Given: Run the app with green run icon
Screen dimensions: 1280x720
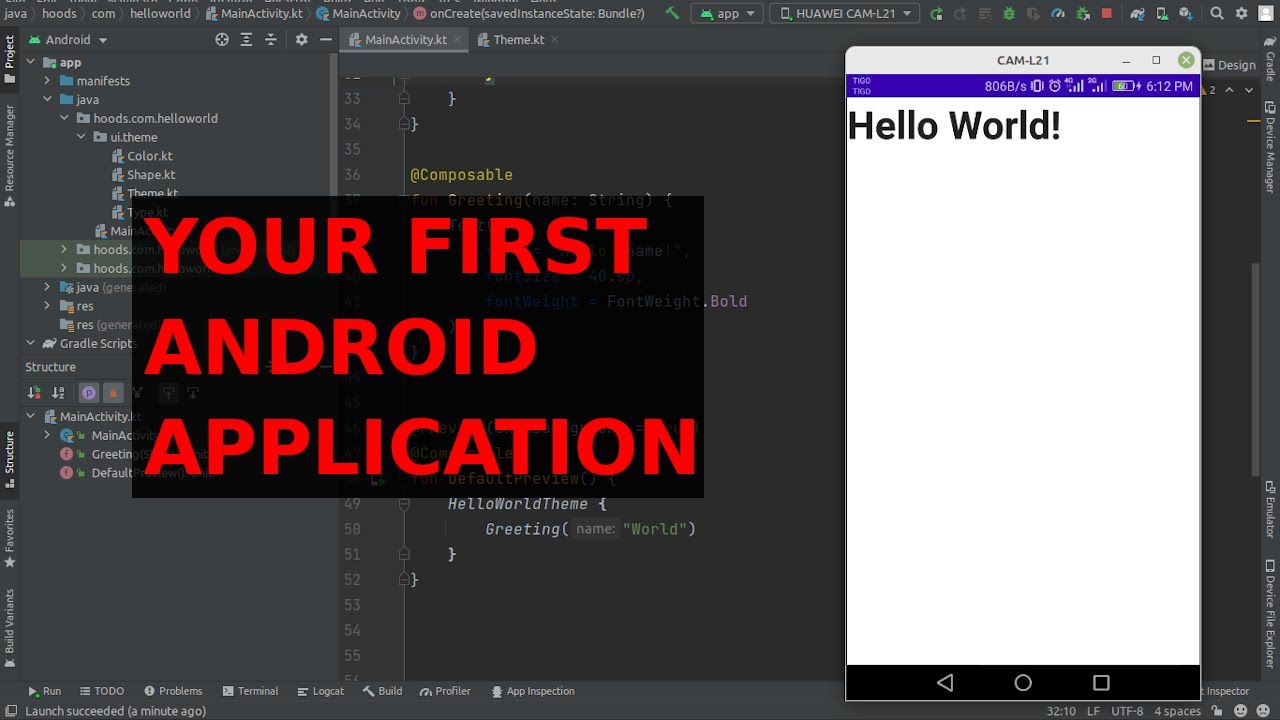Looking at the screenshot, I should point(936,13).
